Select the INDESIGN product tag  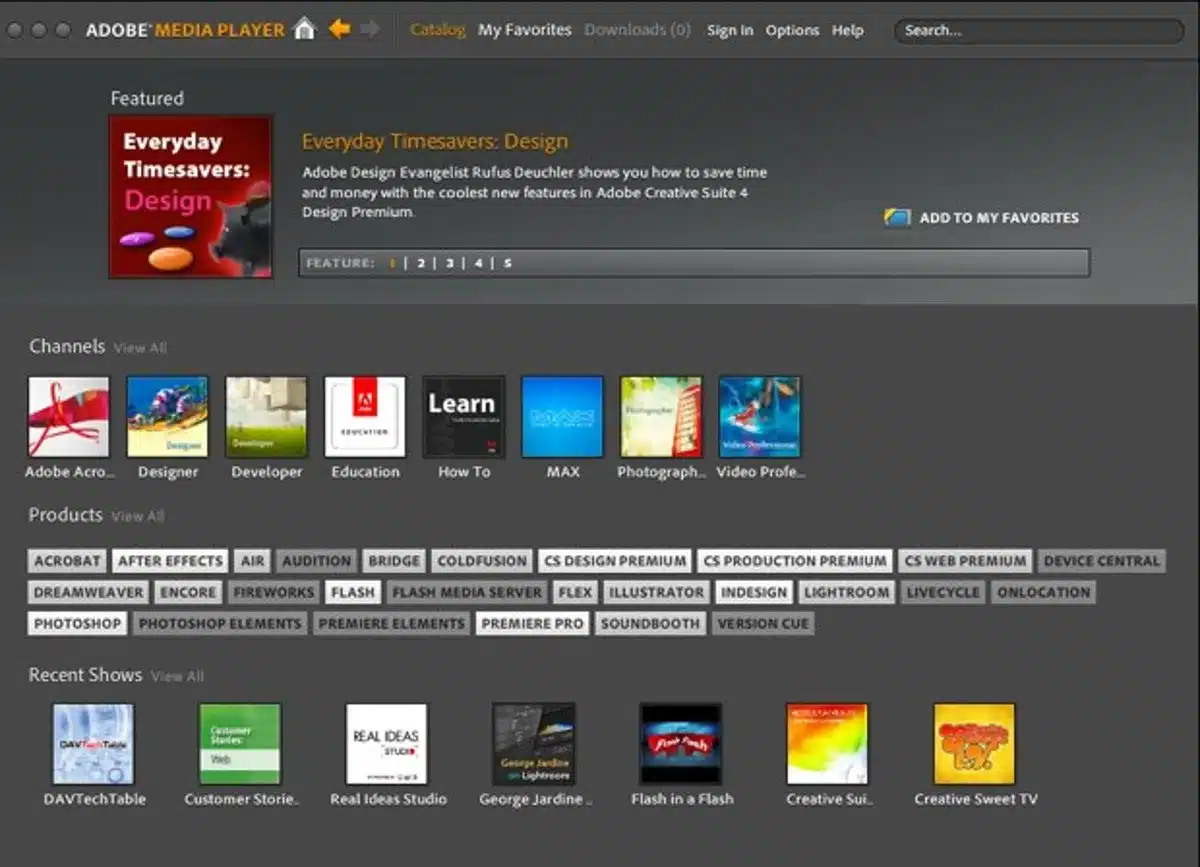(x=754, y=592)
